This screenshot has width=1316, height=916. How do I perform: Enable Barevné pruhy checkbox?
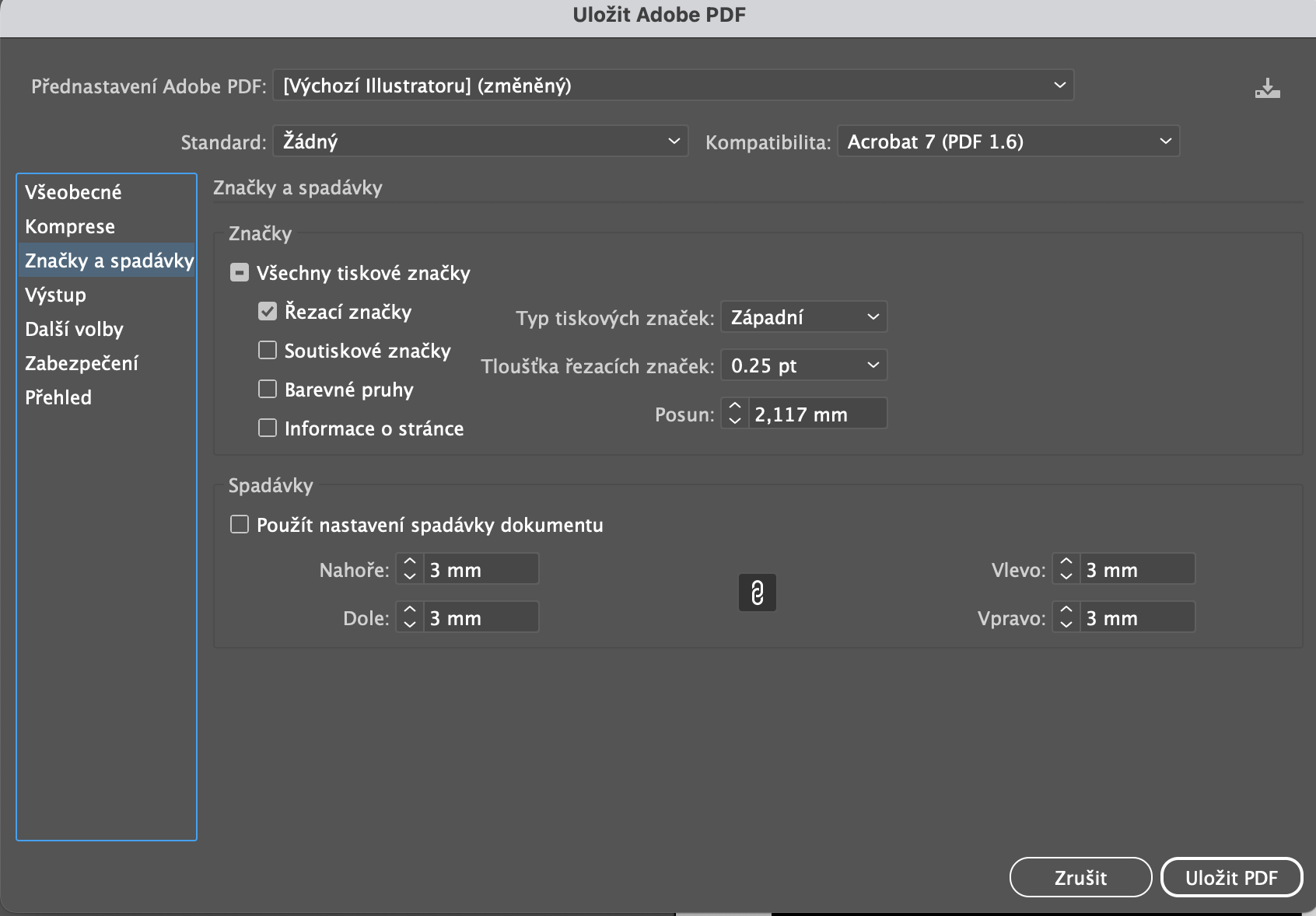[268, 390]
